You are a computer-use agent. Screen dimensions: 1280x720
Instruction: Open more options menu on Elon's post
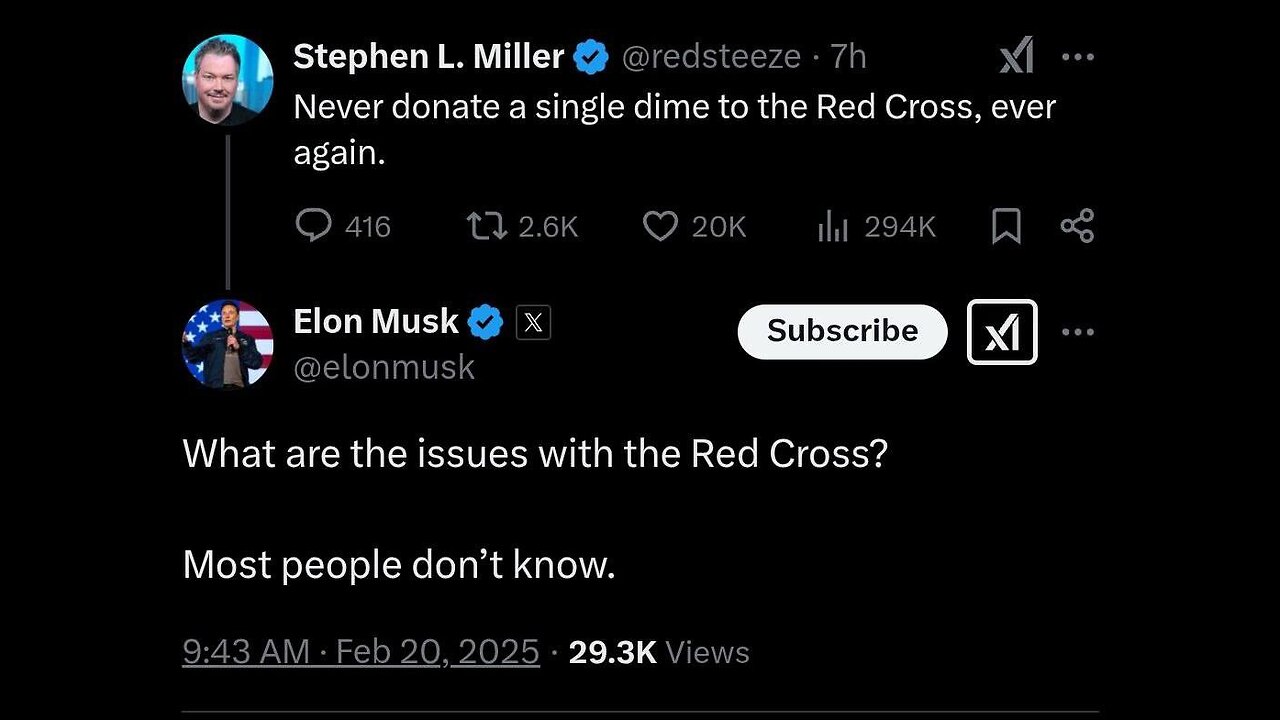[x=1078, y=332]
